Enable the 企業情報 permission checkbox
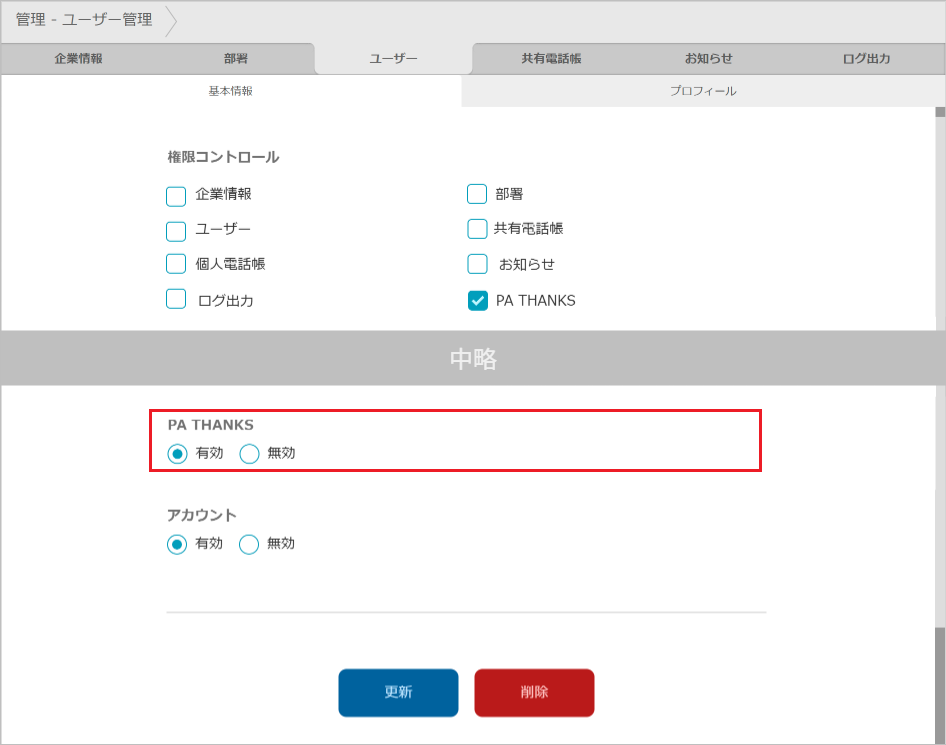The width and height of the screenshot is (946, 745). [176, 196]
